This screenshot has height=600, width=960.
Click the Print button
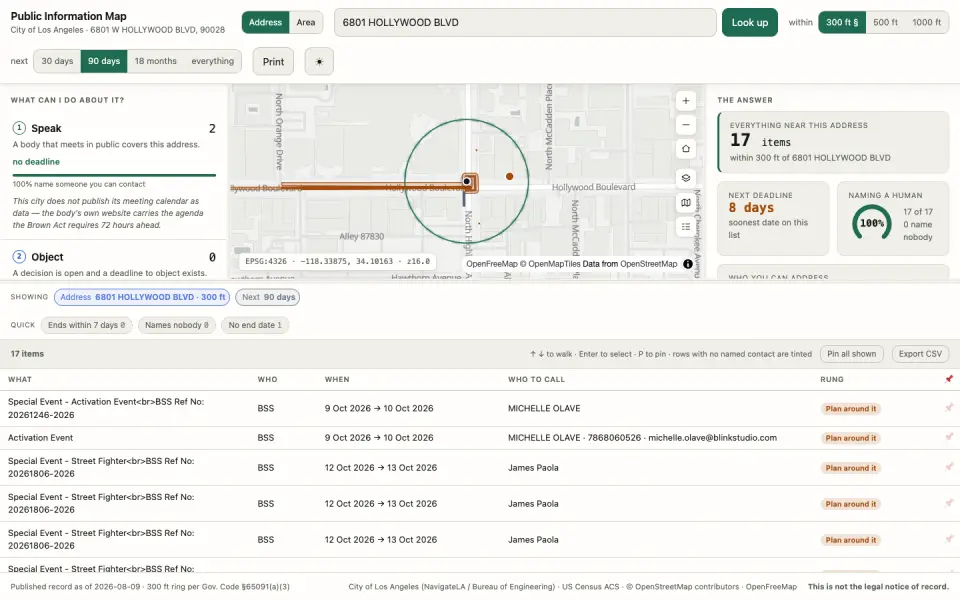[x=273, y=61]
